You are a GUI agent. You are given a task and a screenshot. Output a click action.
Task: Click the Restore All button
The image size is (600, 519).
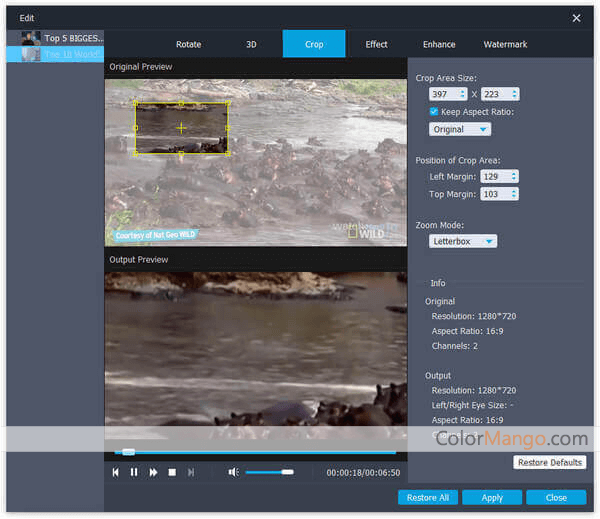point(428,497)
